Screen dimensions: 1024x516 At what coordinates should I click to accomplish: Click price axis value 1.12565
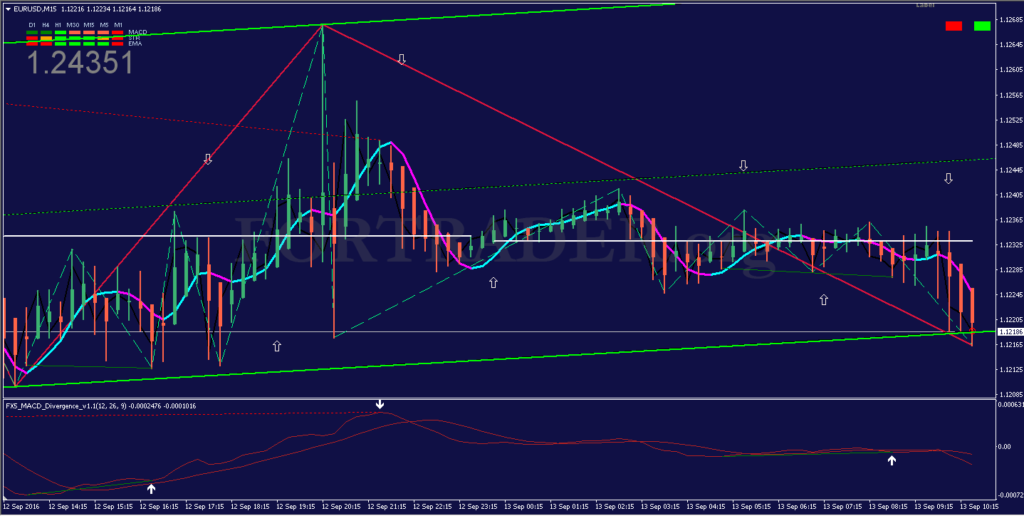[x=1010, y=95]
